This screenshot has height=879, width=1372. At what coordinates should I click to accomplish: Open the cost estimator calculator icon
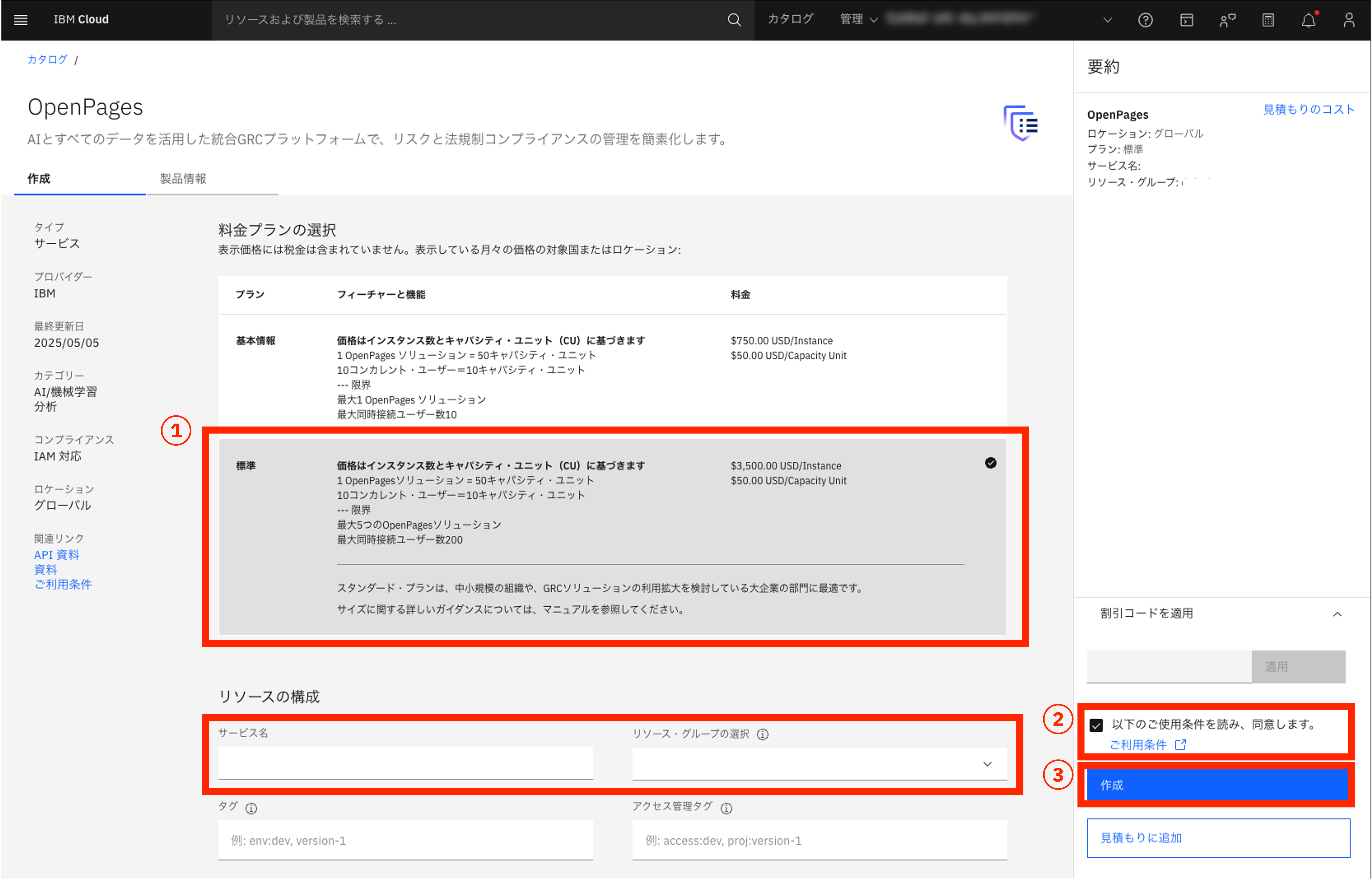1267,20
